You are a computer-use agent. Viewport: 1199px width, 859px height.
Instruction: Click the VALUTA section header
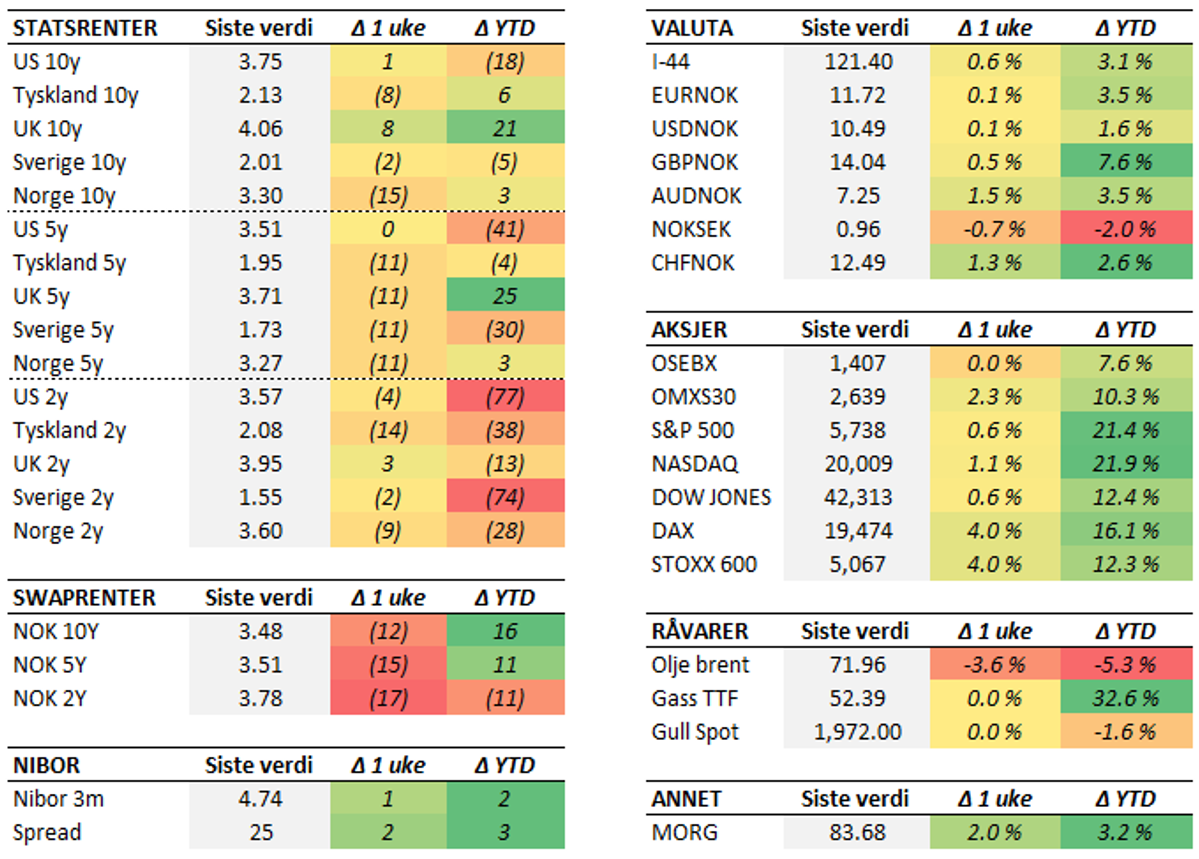point(690,28)
